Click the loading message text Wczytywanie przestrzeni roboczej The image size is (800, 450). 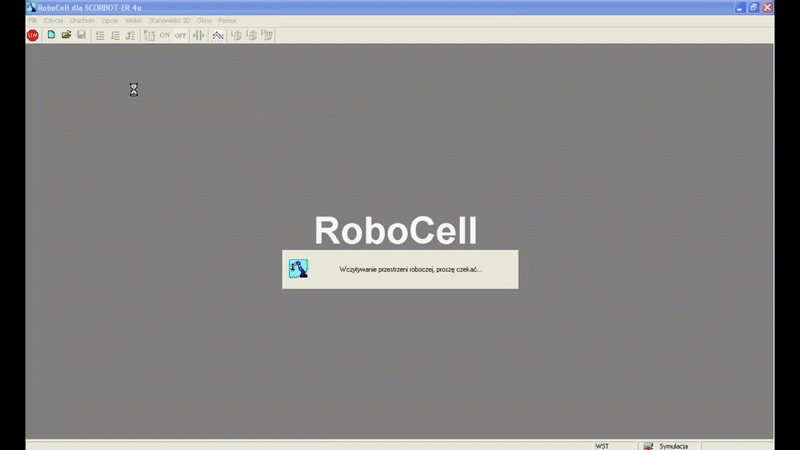[x=410, y=269]
